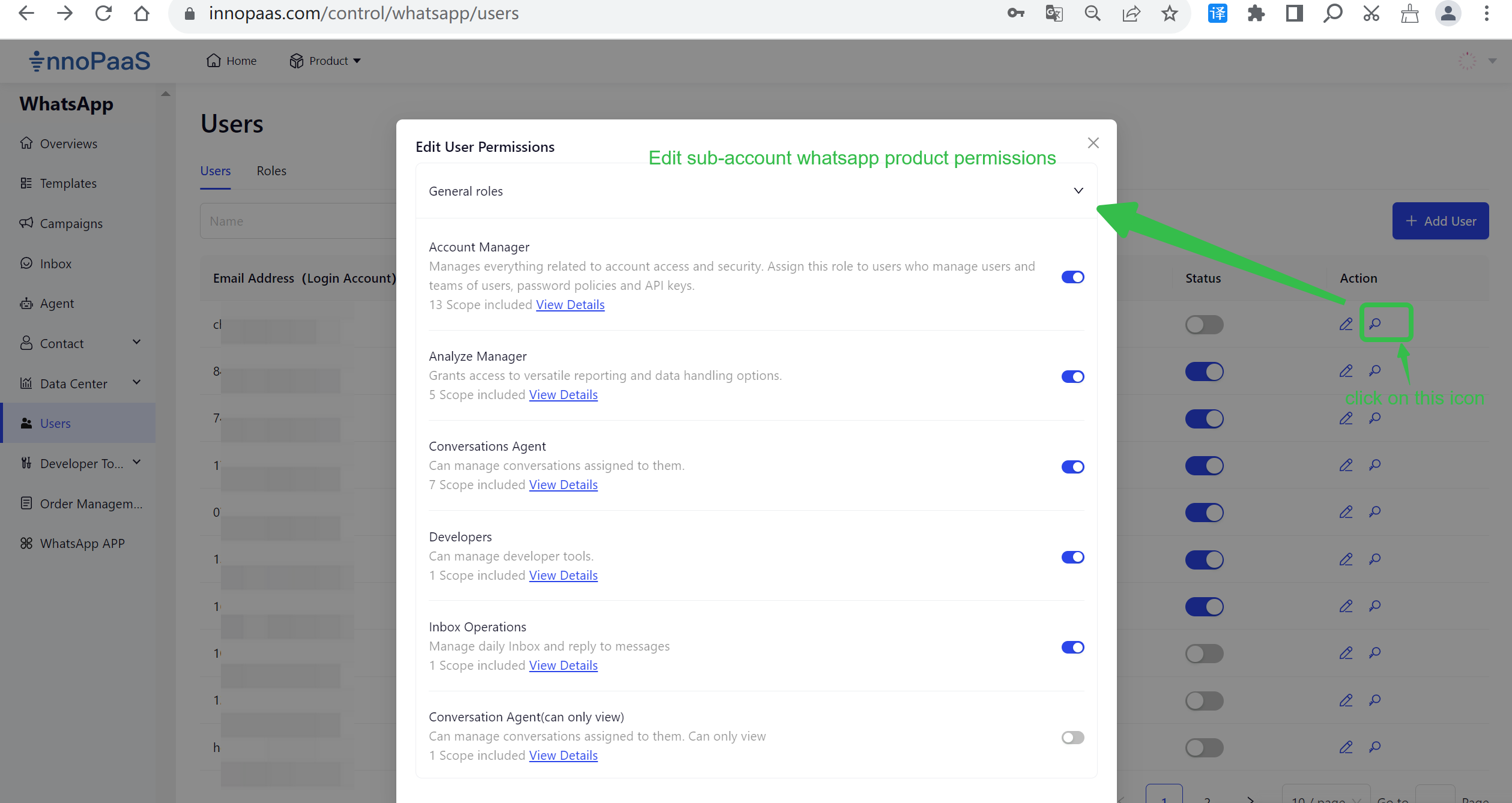Go to the browser home page icon
The image size is (1512, 803).
pyautogui.click(x=142, y=13)
